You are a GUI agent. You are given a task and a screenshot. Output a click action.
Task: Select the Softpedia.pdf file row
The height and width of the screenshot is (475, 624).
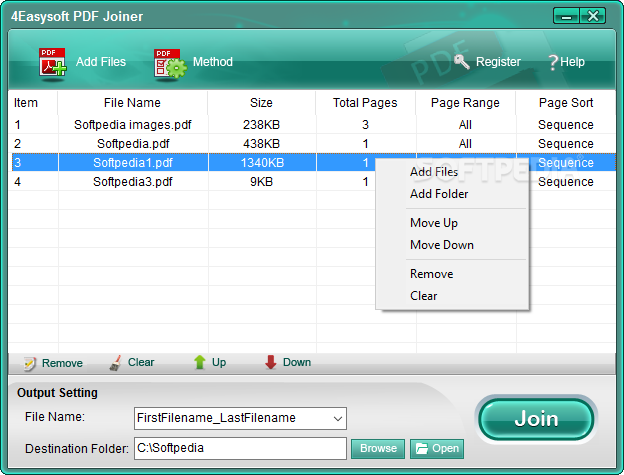click(314, 144)
